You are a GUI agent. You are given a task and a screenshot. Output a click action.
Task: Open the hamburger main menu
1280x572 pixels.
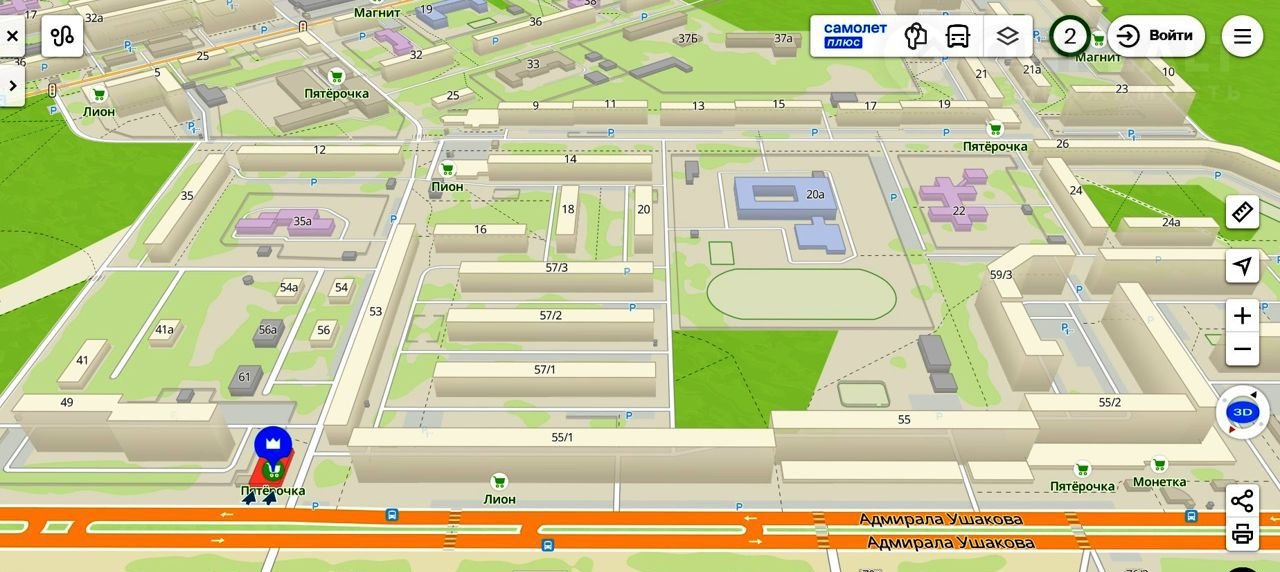[x=1242, y=37]
